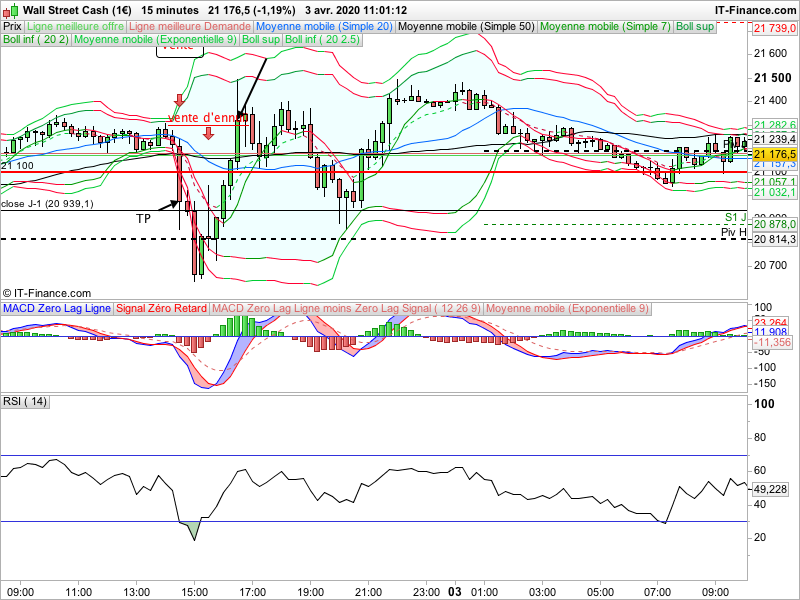Click the 21:00 time axis label

[x=368, y=592]
